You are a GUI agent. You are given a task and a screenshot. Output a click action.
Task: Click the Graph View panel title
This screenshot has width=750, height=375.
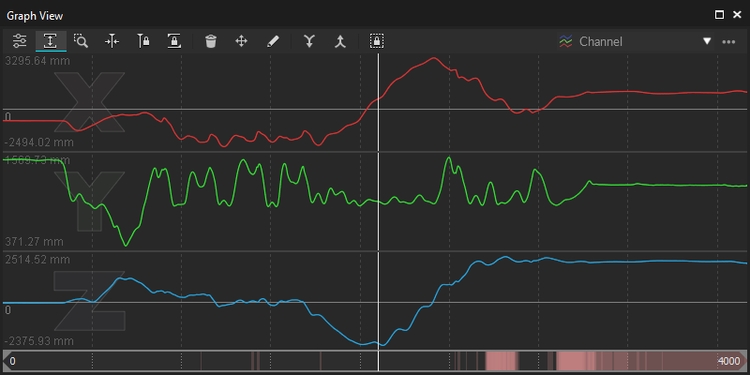point(34,16)
